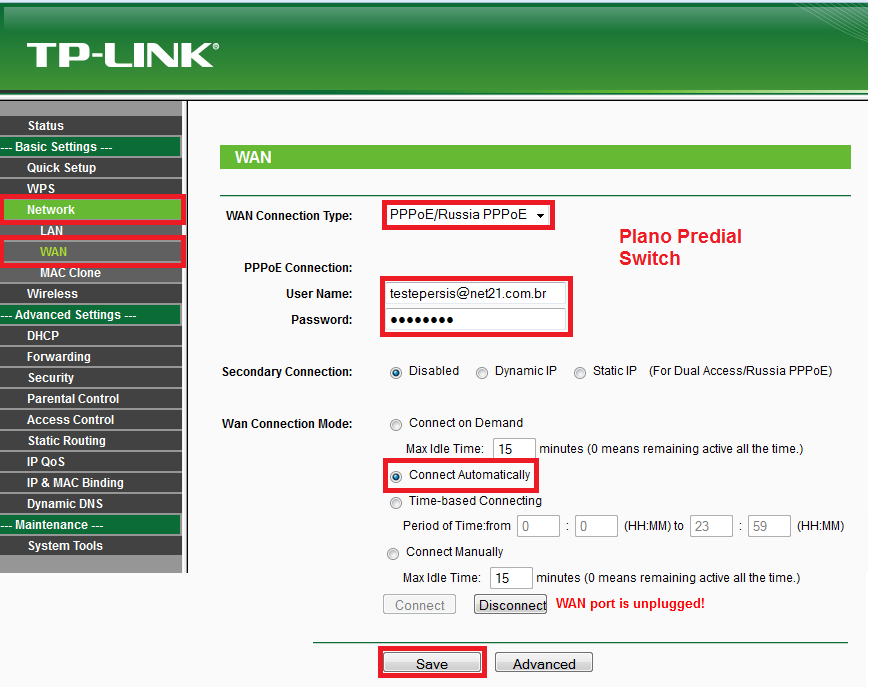Screen dimensions: 885x687
Task: Open Quick Setup menu item
Action: tap(91, 168)
